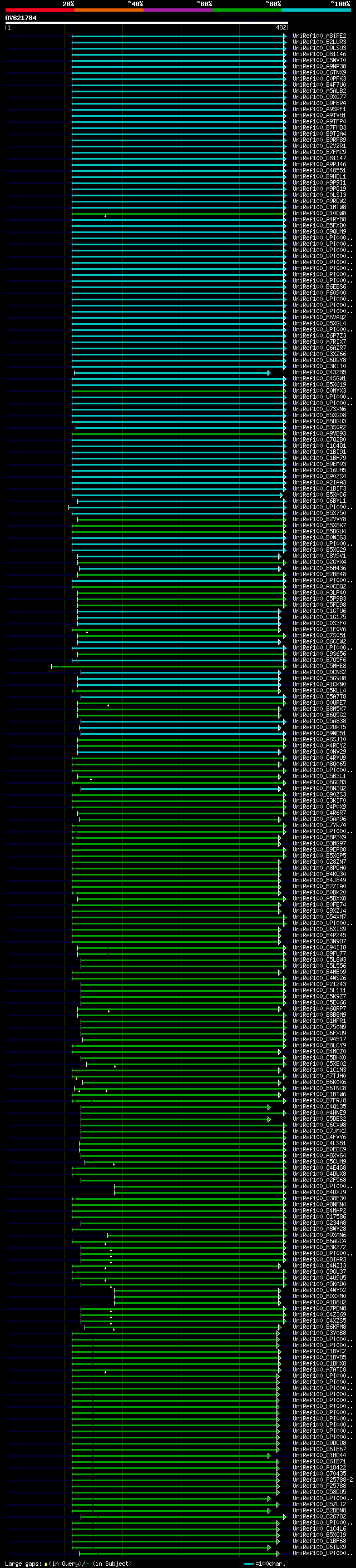This screenshot has width=356, height=1568.
Task: Select label UniRef100_O17586
Action: (319, 1217)
